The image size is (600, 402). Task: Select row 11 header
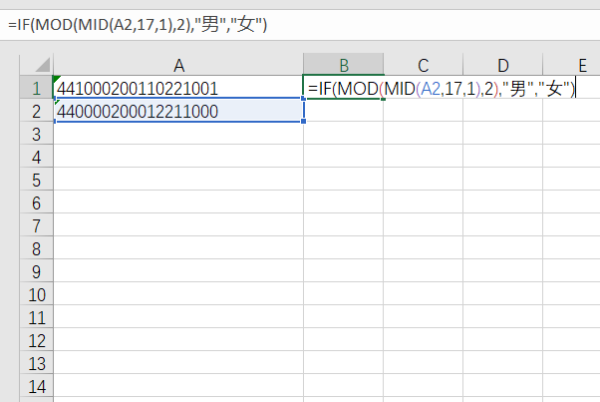point(37,317)
